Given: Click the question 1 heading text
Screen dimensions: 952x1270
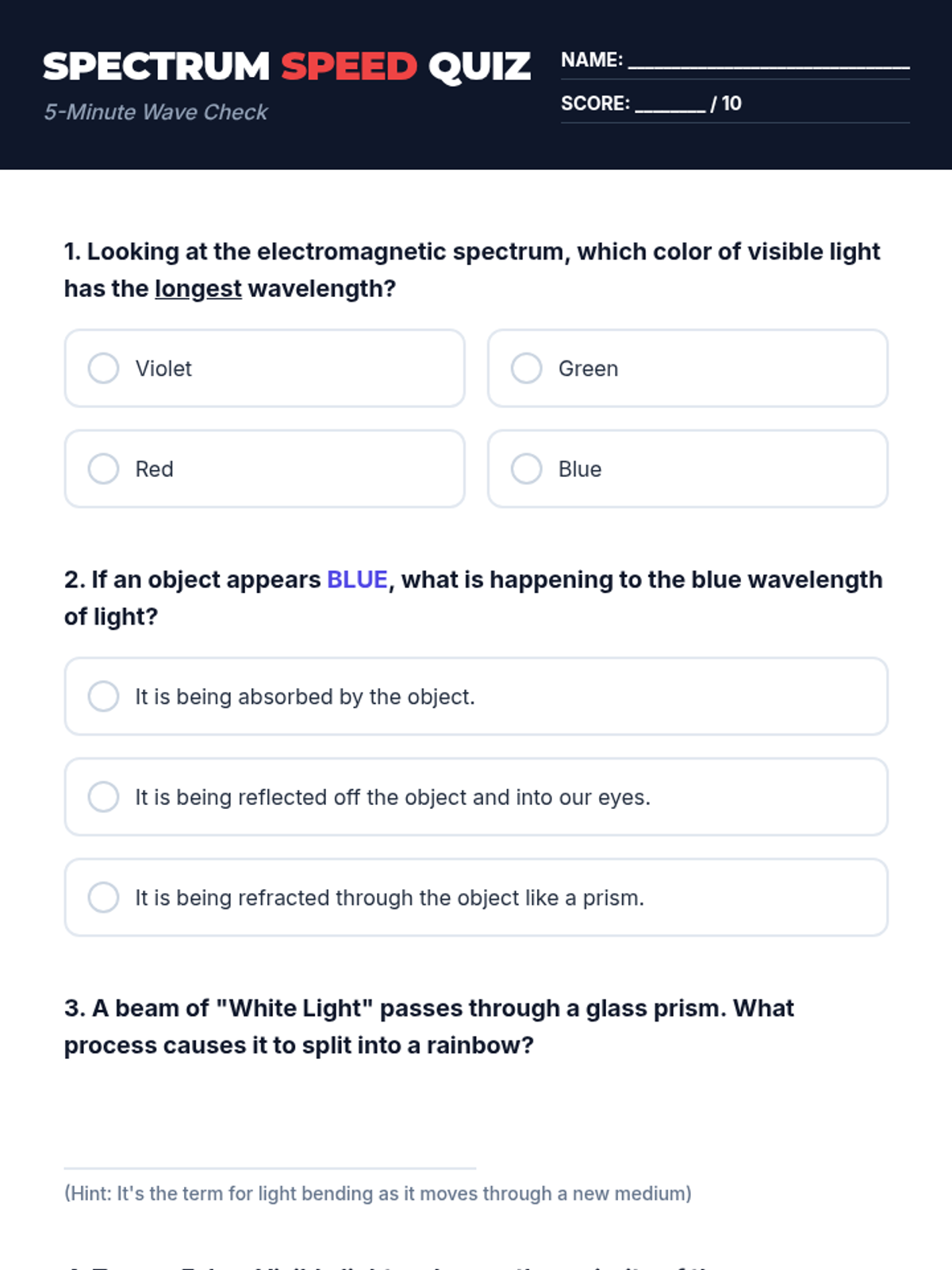Looking at the screenshot, I should (x=472, y=252).
